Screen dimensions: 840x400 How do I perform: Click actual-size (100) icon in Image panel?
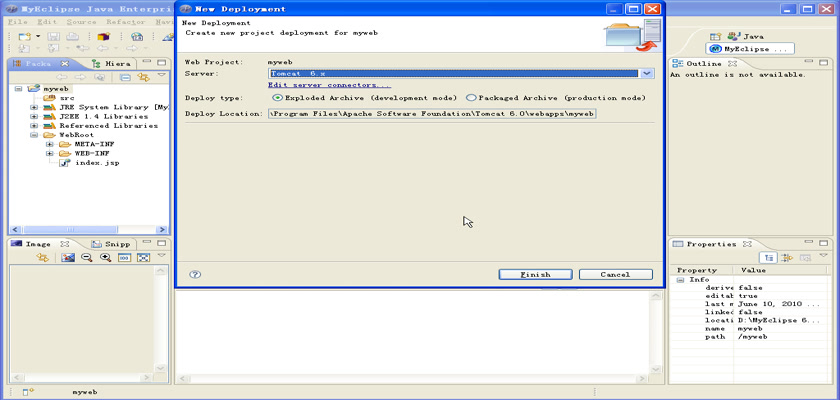124,258
